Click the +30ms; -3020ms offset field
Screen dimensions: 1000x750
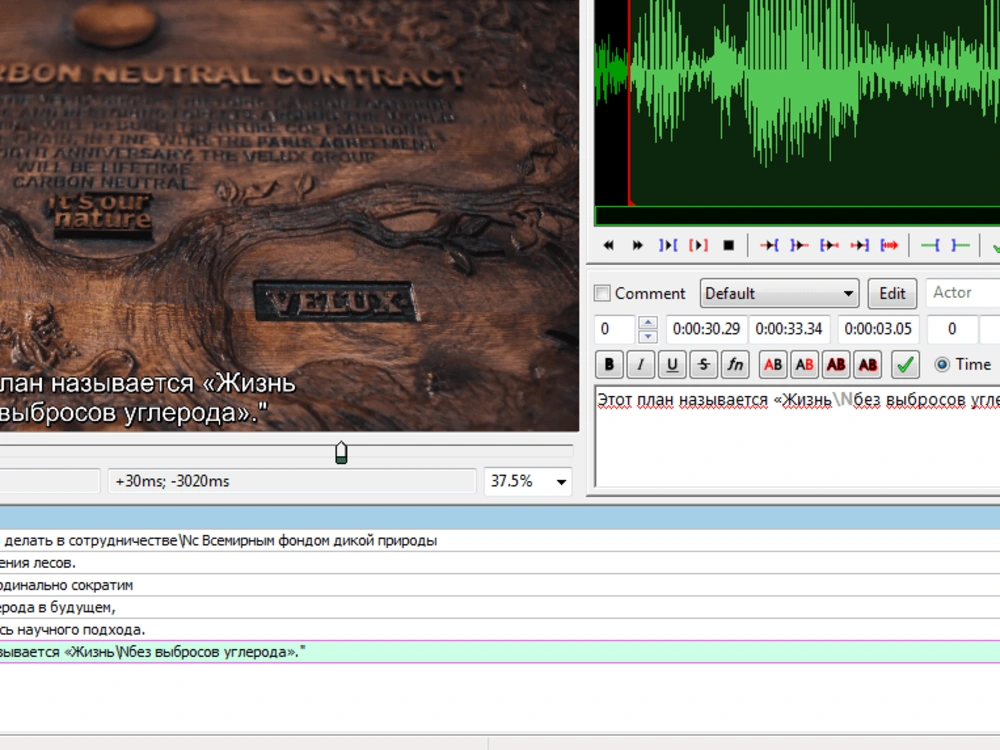(292, 482)
